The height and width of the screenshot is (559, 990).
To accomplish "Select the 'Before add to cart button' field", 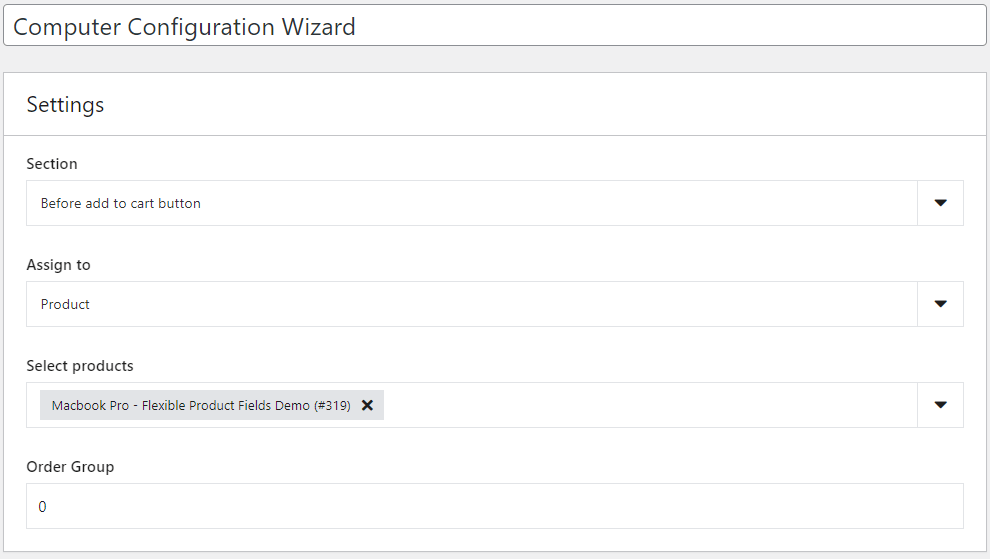I will pyautogui.click(x=472, y=203).
